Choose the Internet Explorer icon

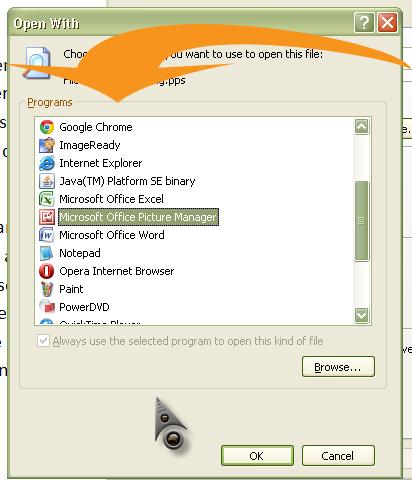(x=47, y=163)
